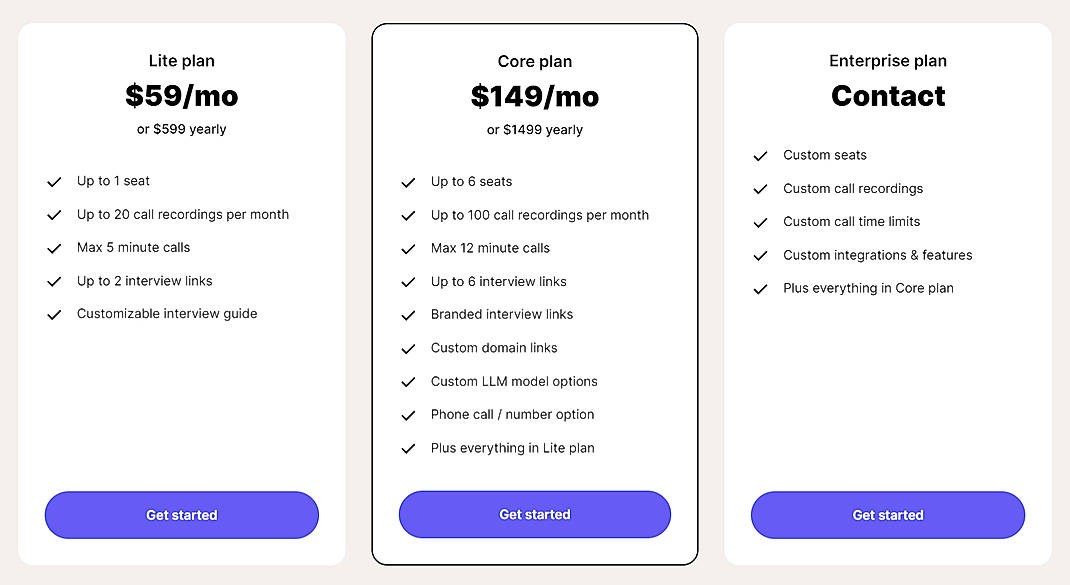
Task: Click Get started under the Core plan
Action: pyautogui.click(x=534, y=514)
